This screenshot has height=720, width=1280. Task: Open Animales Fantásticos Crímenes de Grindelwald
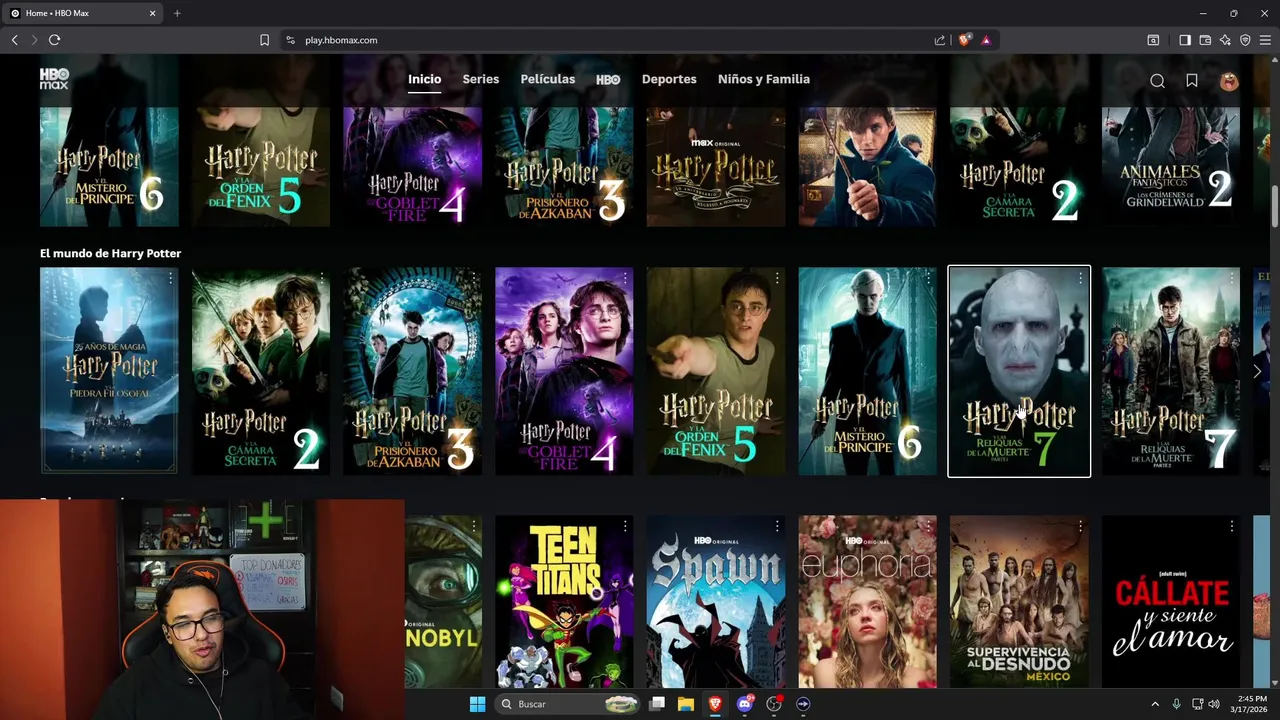coord(1171,165)
